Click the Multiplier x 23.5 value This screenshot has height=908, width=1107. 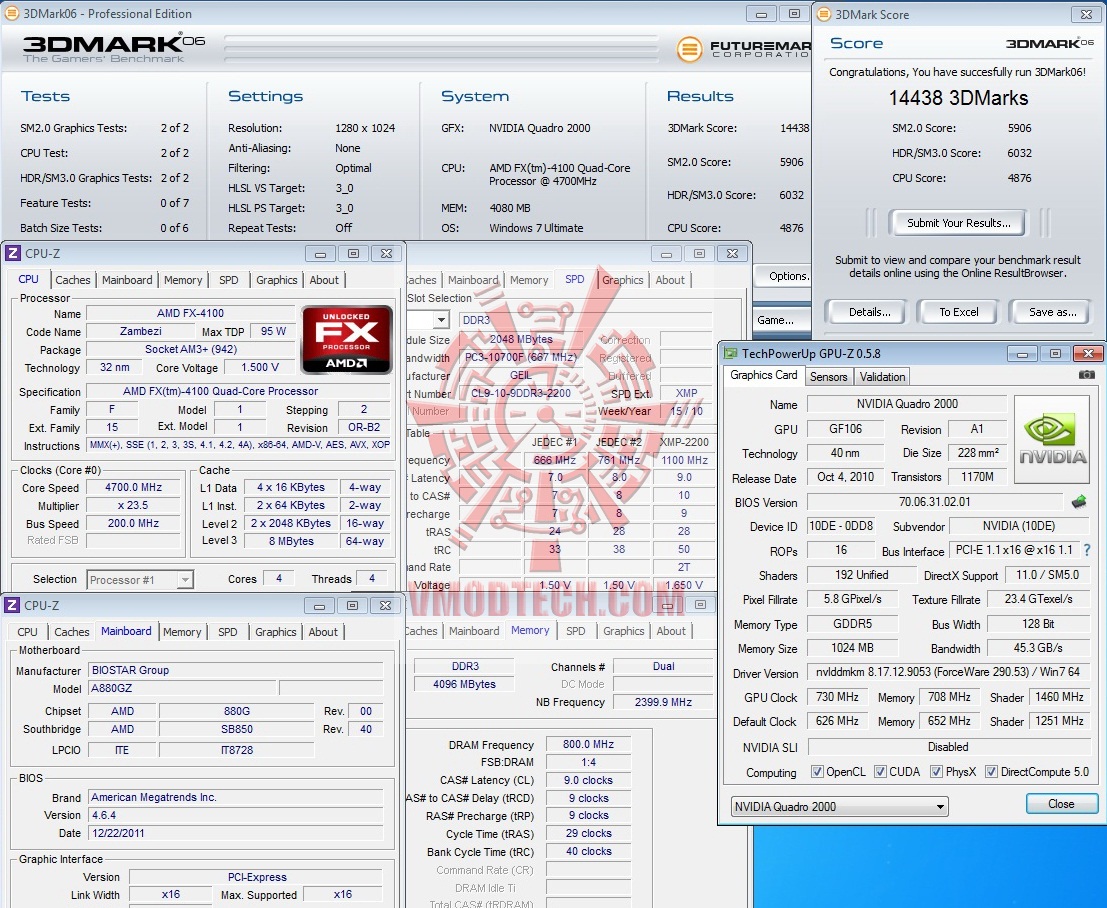tap(133, 505)
